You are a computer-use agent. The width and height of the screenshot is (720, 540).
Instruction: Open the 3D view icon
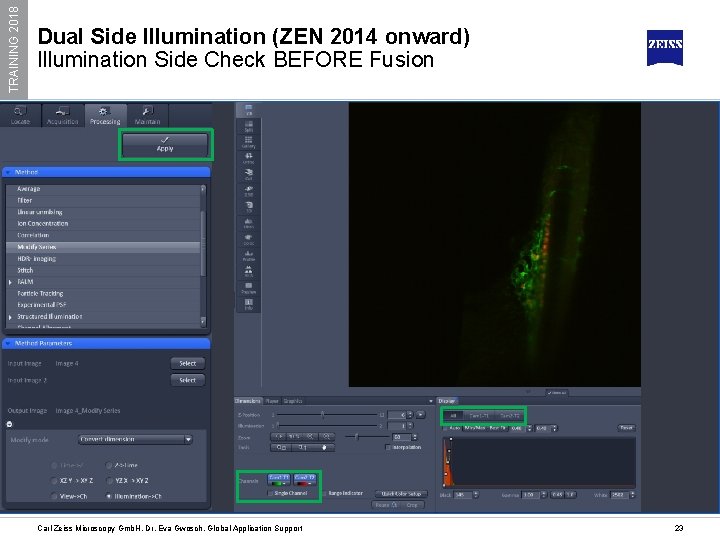click(248, 207)
